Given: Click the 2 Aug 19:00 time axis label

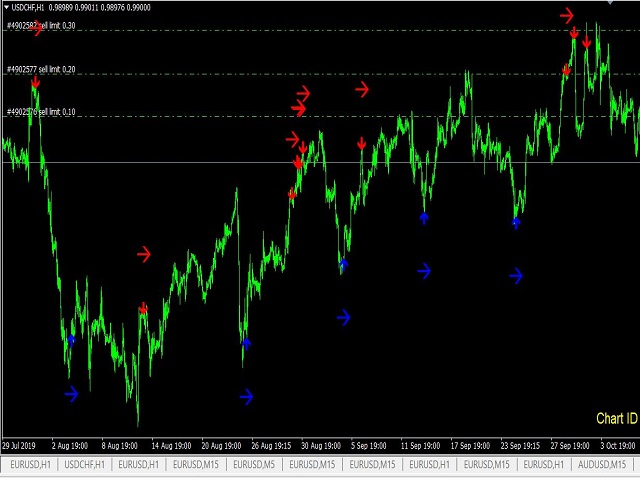Looking at the screenshot, I should coord(70,446).
